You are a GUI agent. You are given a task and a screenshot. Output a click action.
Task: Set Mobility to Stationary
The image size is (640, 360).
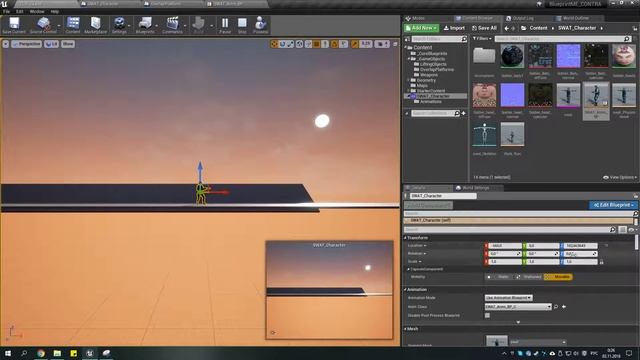(529, 277)
